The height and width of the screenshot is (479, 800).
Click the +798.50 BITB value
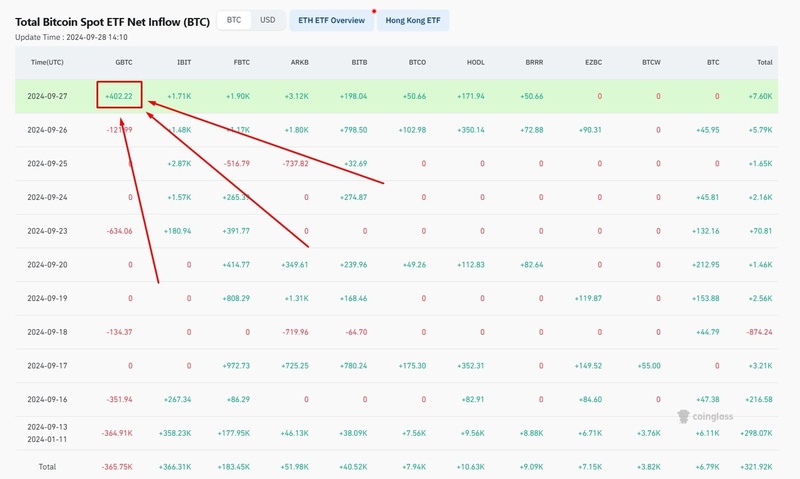tap(354, 130)
